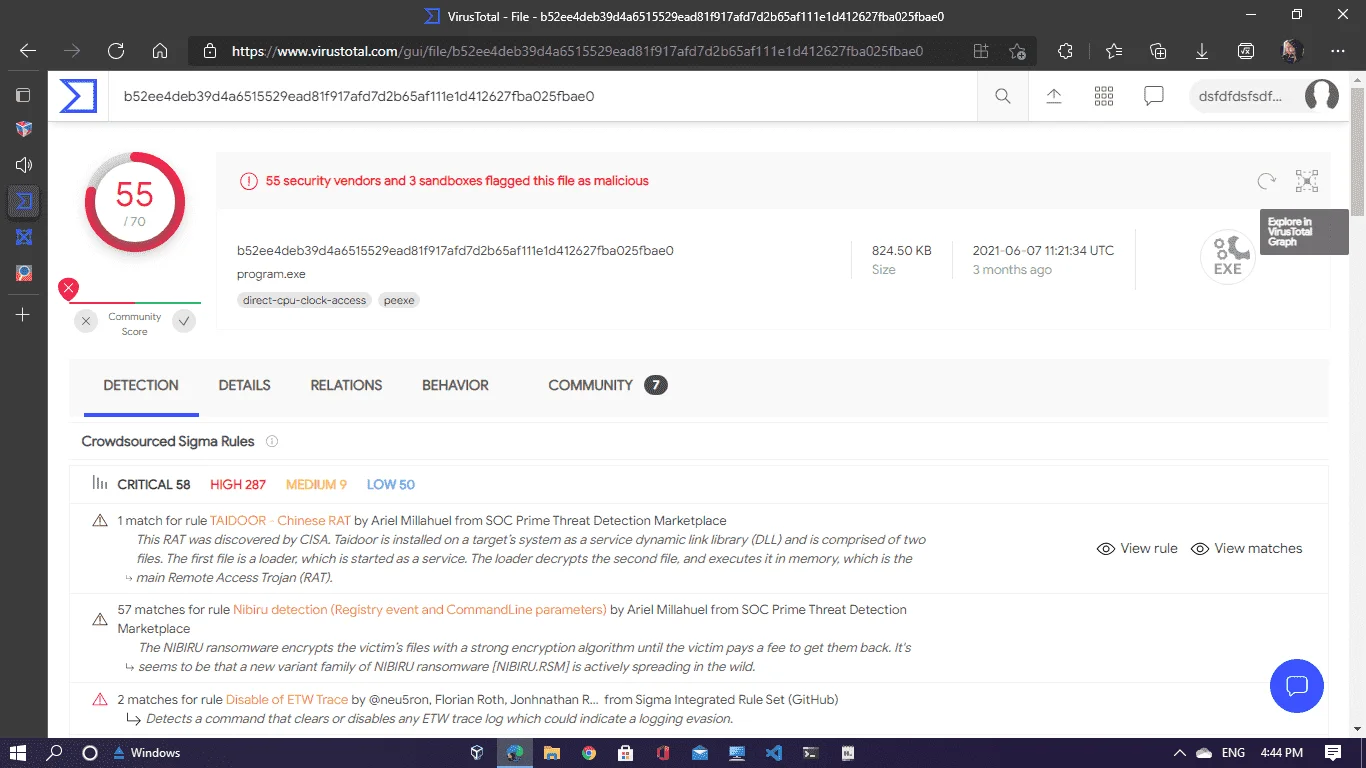Click the peexe tag

point(399,300)
